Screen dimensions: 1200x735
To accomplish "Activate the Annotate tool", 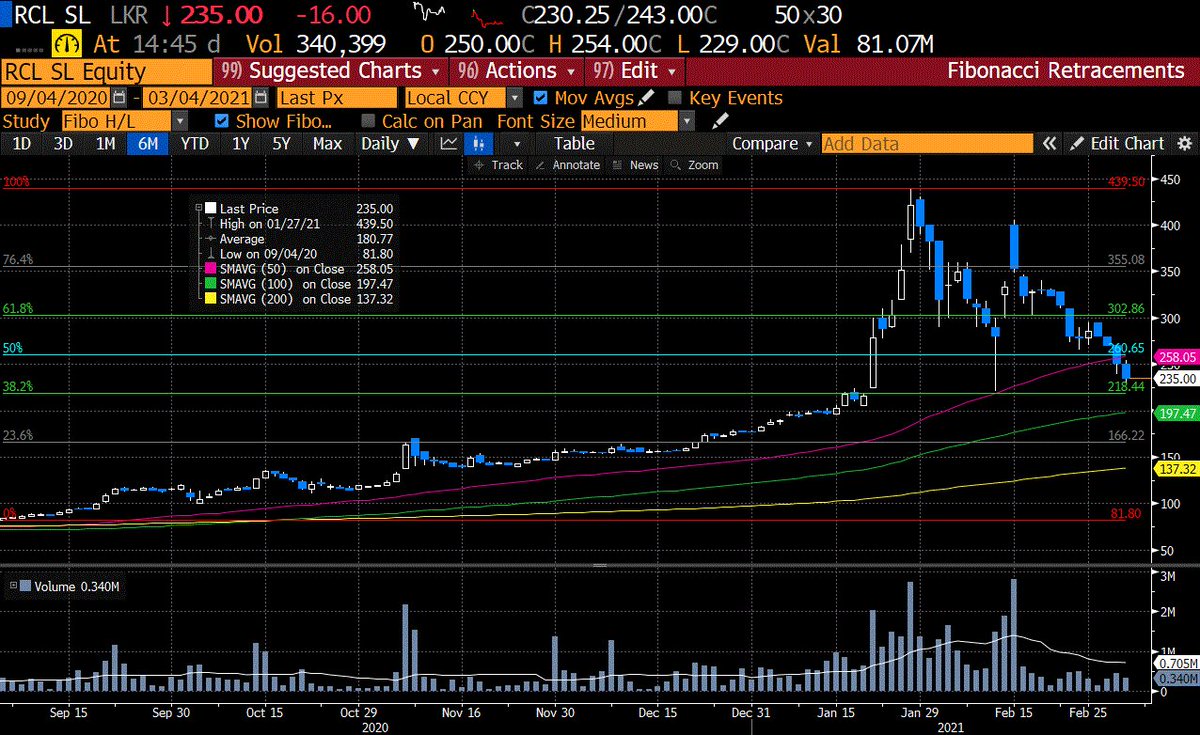I will tap(570, 165).
